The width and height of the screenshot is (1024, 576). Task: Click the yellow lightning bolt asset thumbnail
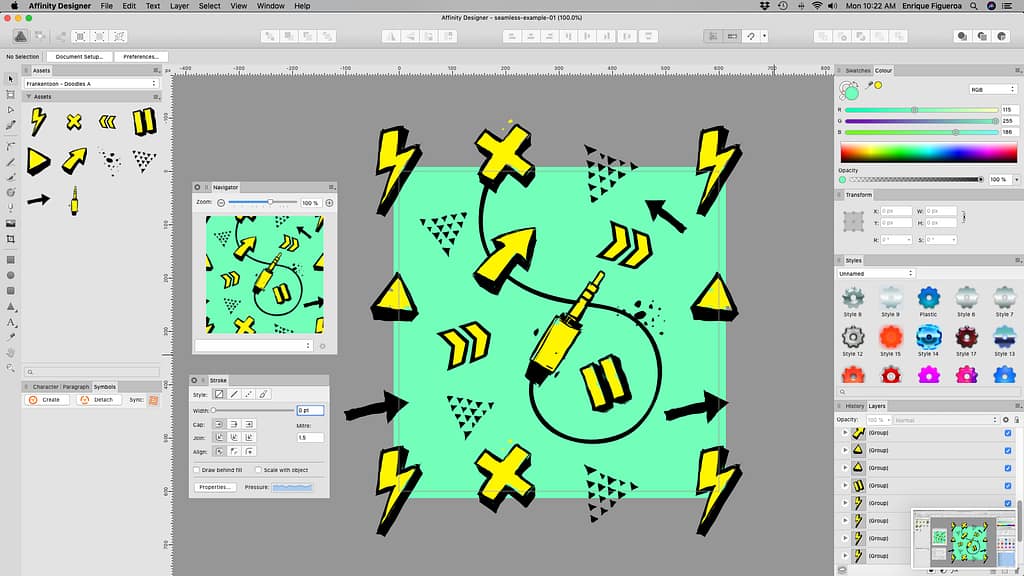coord(37,122)
